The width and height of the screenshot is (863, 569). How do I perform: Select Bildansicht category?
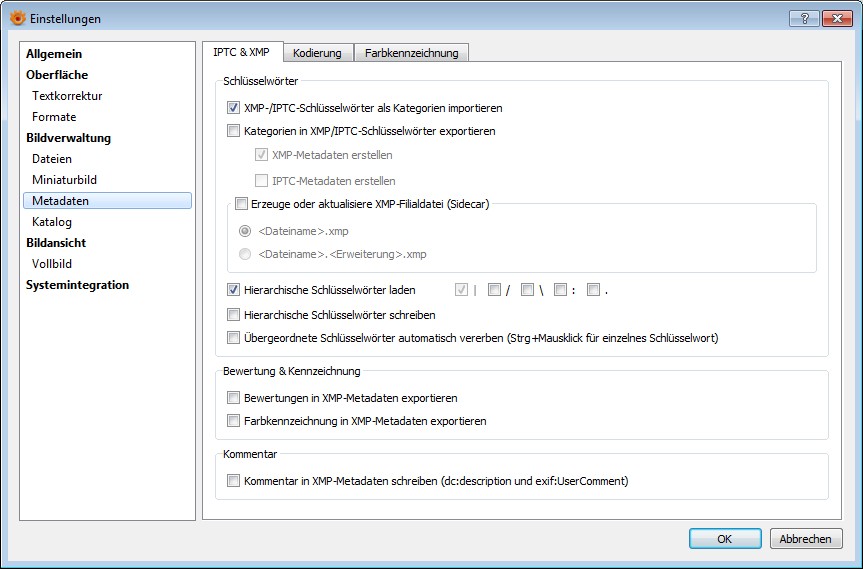pyautogui.click(x=56, y=243)
